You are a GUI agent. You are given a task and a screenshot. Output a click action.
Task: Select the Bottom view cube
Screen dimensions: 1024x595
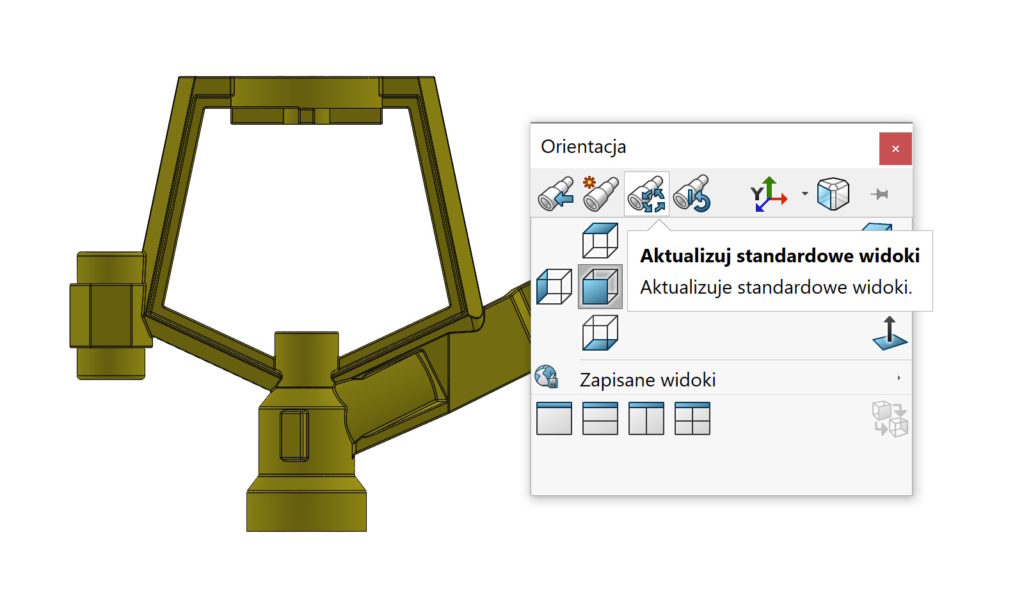600,332
